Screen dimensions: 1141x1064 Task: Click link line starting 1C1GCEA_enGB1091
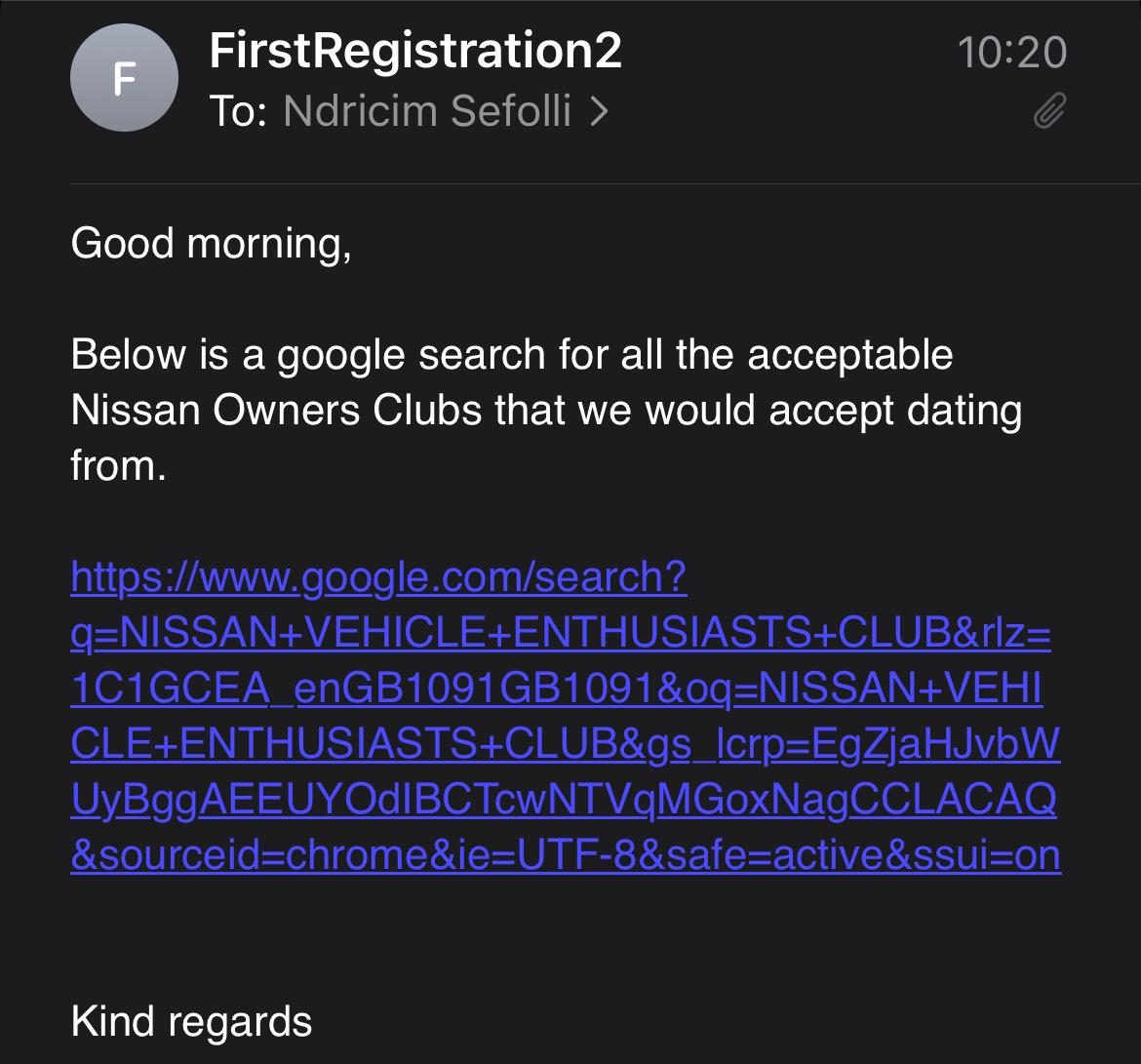pos(556,690)
